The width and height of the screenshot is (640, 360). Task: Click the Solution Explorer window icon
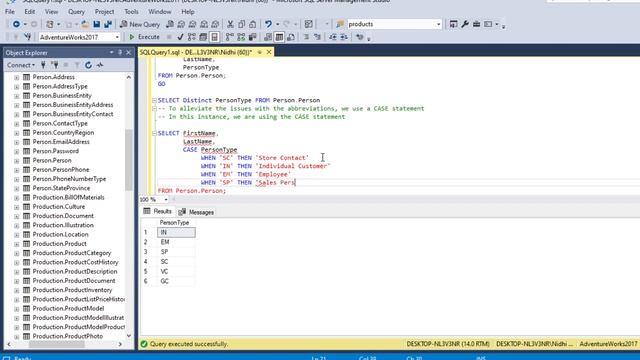pyautogui.click(x=453, y=24)
